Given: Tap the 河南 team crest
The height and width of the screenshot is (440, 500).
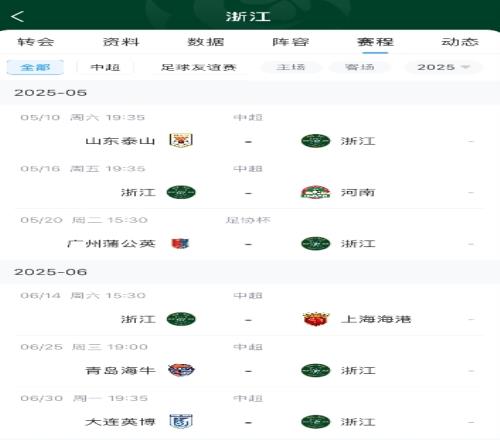Looking at the screenshot, I should (315, 192).
